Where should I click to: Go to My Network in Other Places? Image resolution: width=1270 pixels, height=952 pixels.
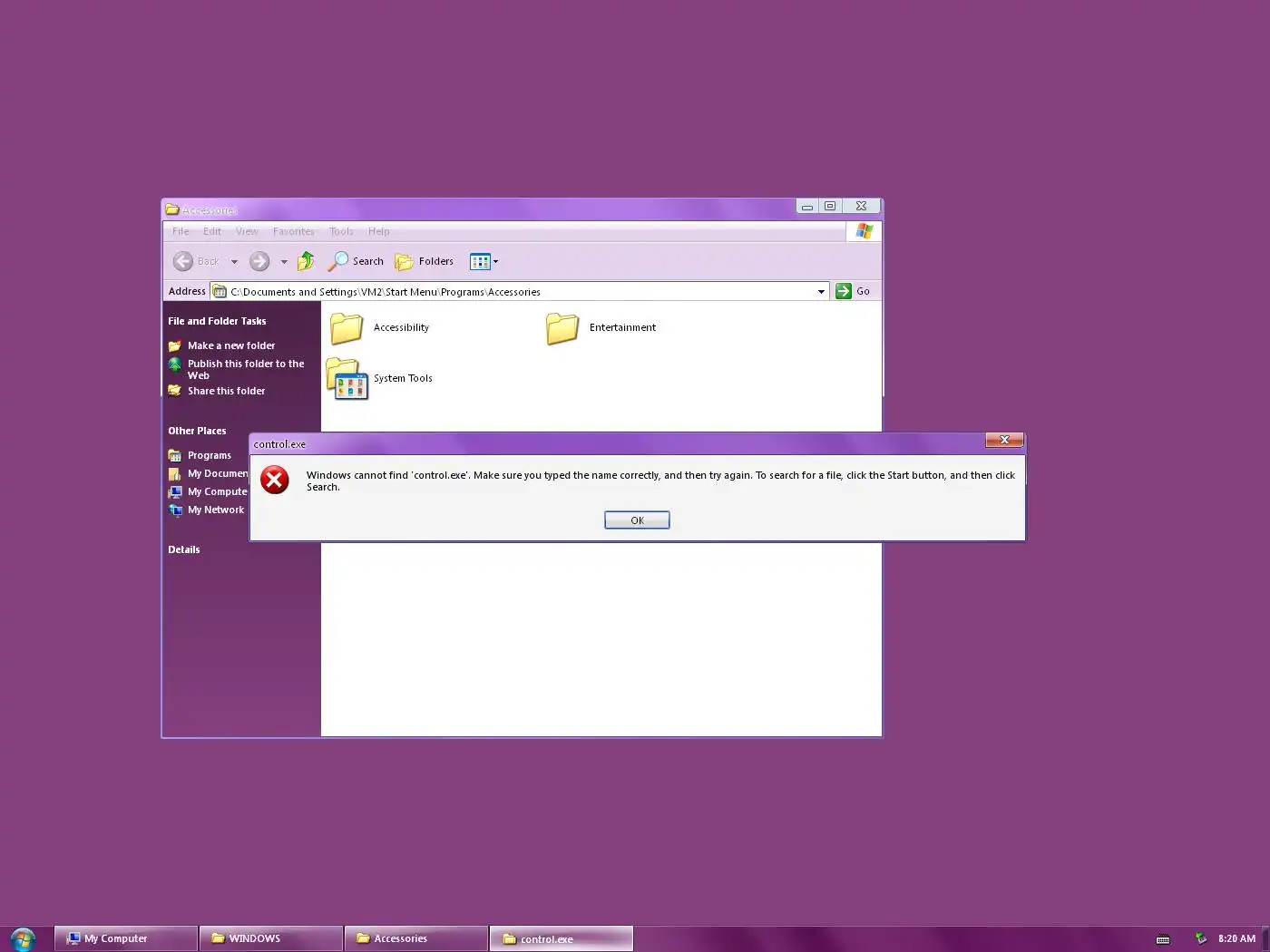pyautogui.click(x=216, y=510)
